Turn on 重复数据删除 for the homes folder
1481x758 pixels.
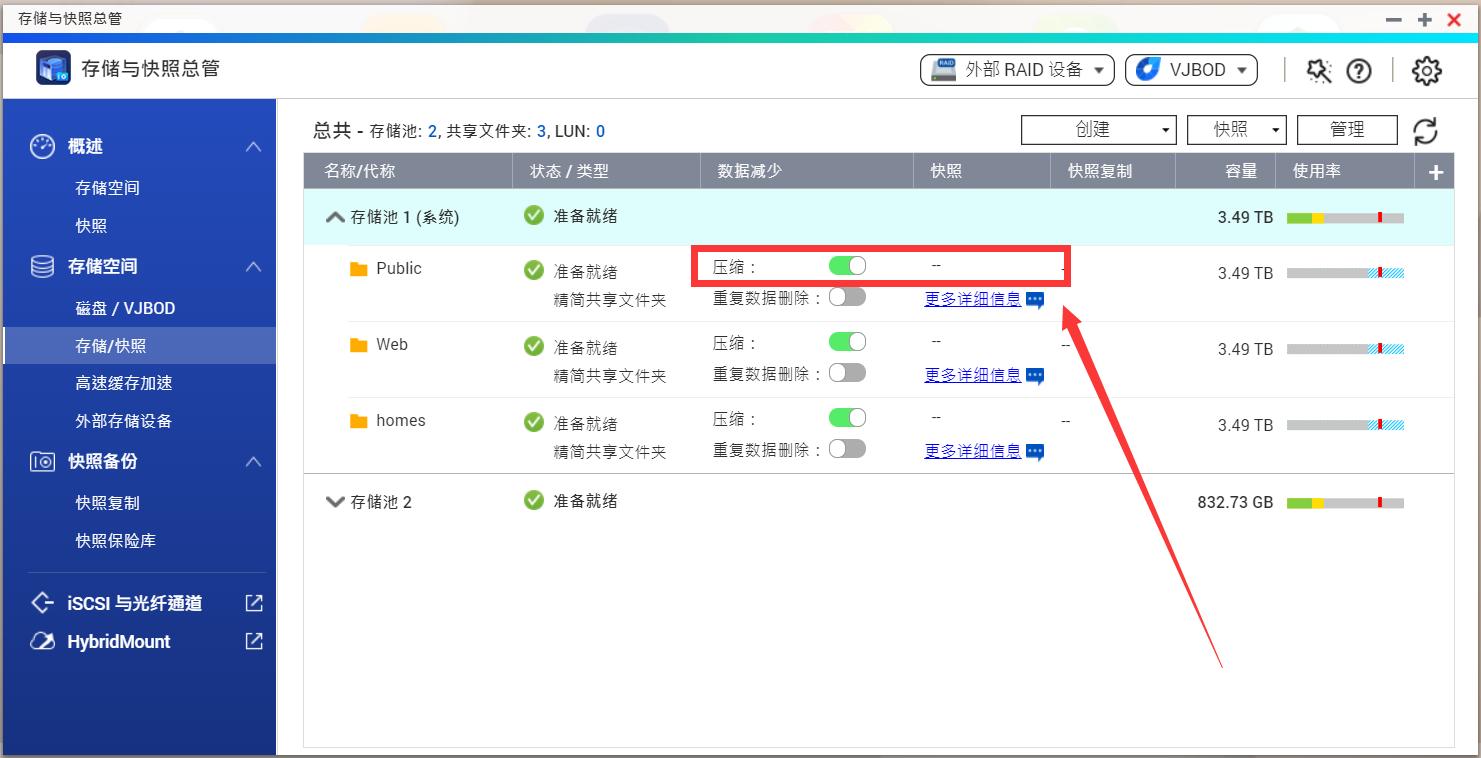coord(847,448)
